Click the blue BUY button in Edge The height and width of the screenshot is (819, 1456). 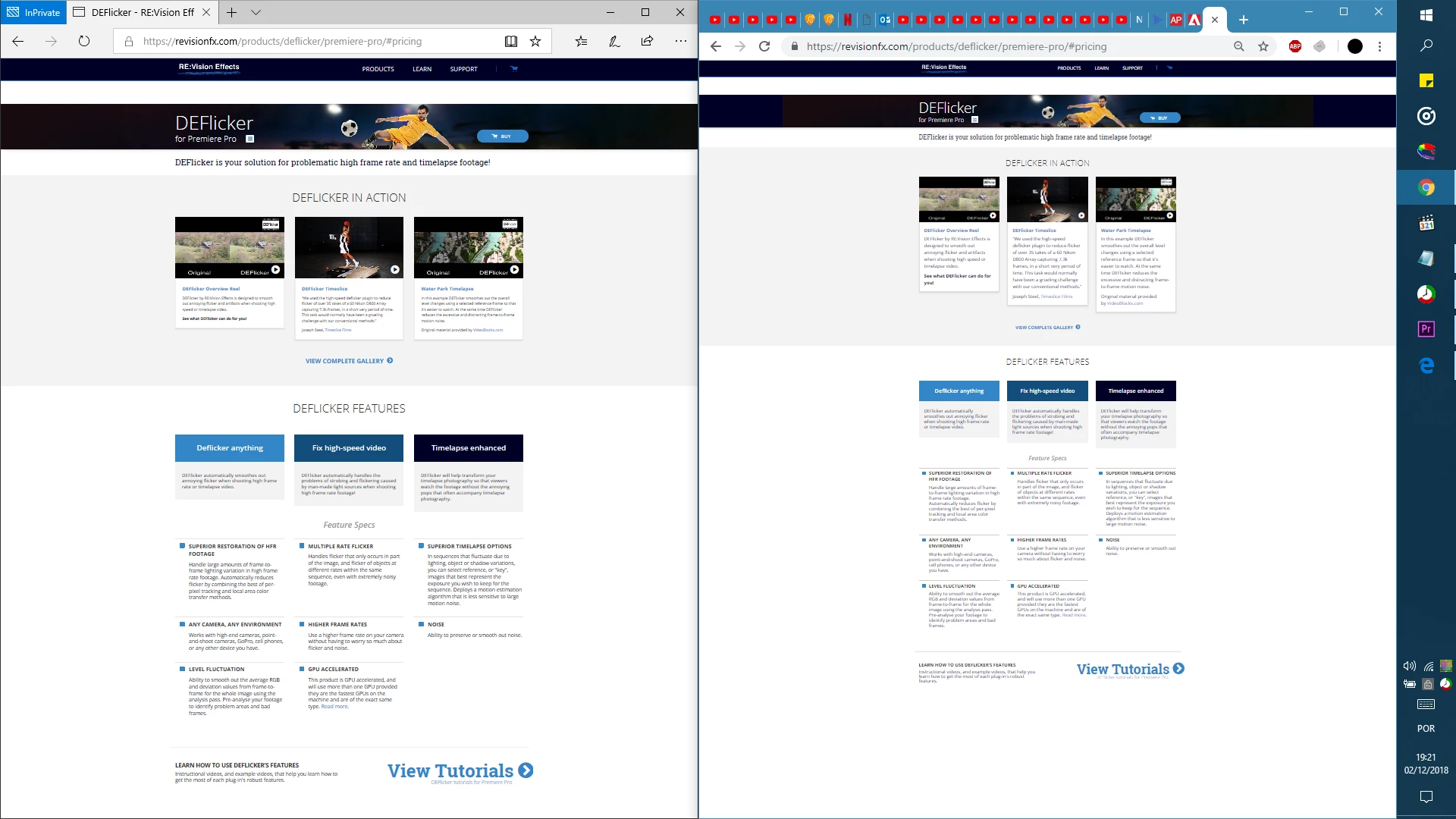coord(502,136)
